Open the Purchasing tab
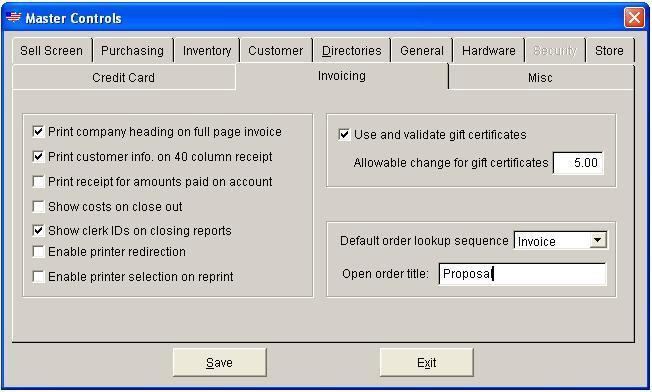Image resolution: width=652 pixels, height=392 pixels. pos(132,51)
